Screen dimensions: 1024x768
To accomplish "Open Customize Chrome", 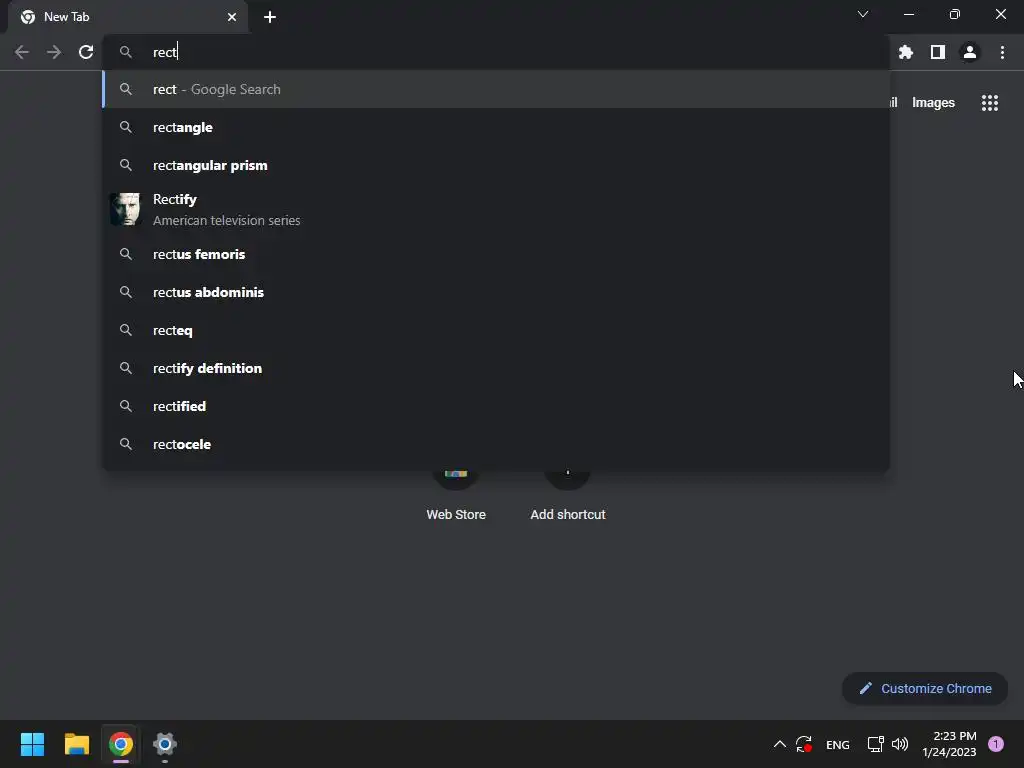I will coord(925,688).
